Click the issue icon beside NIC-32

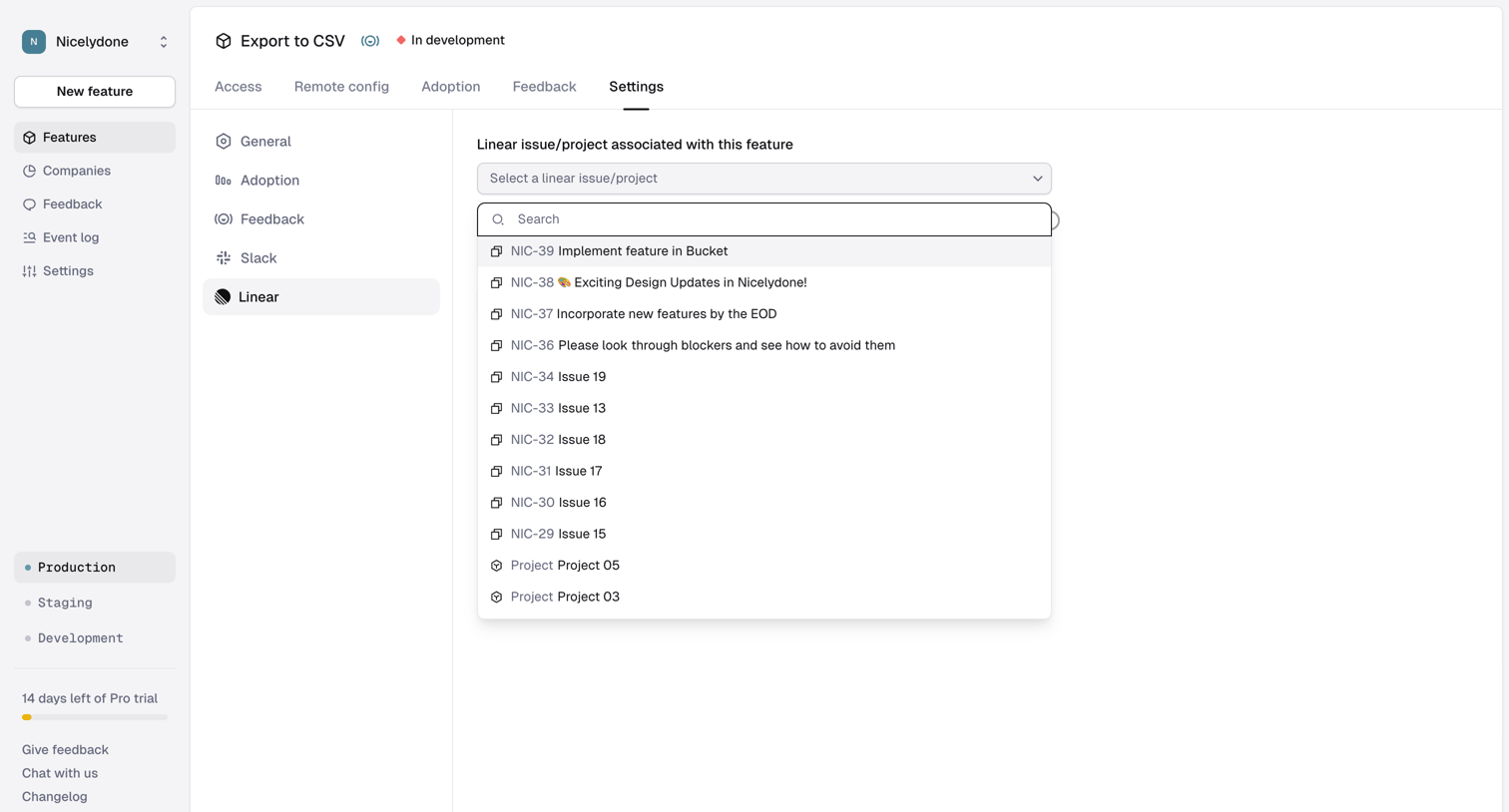pyautogui.click(x=496, y=440)
